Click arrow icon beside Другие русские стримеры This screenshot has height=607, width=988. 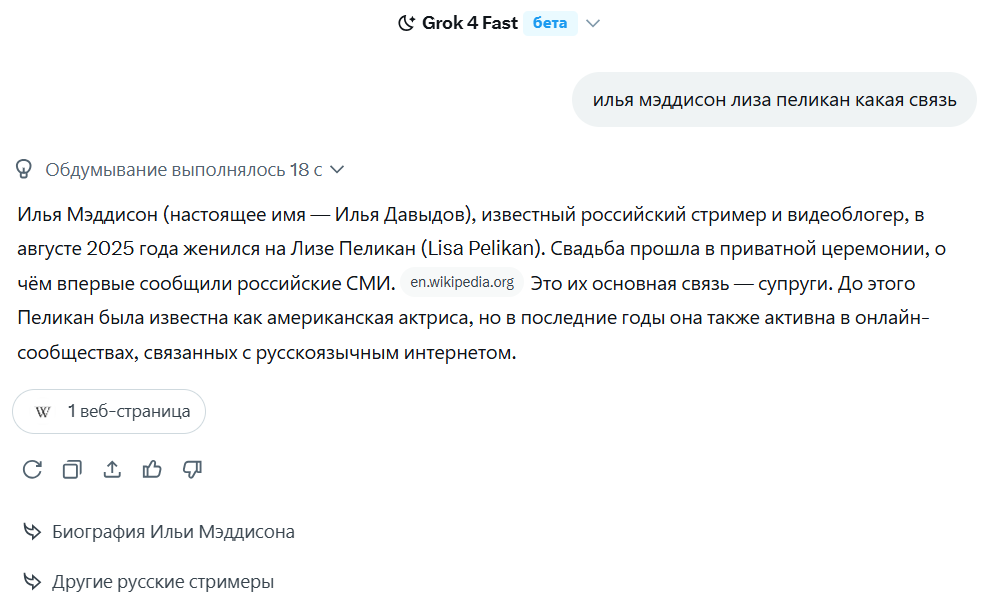(32, 582)
